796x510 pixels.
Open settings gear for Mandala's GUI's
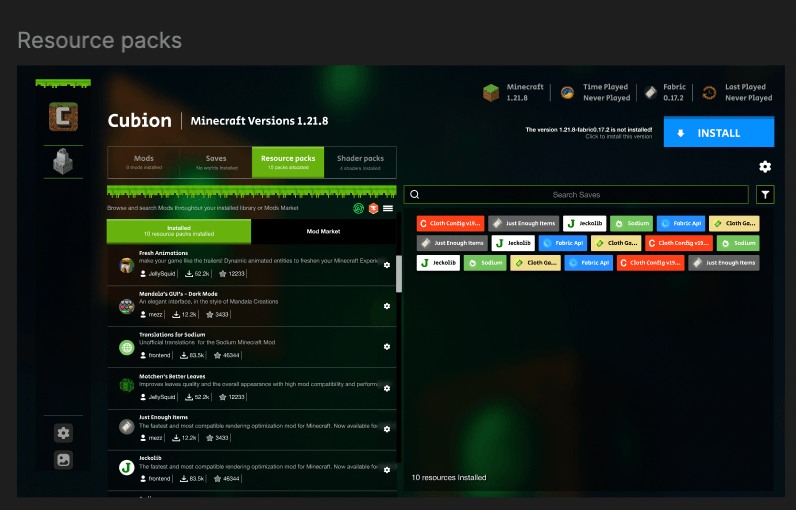(387, 306)
